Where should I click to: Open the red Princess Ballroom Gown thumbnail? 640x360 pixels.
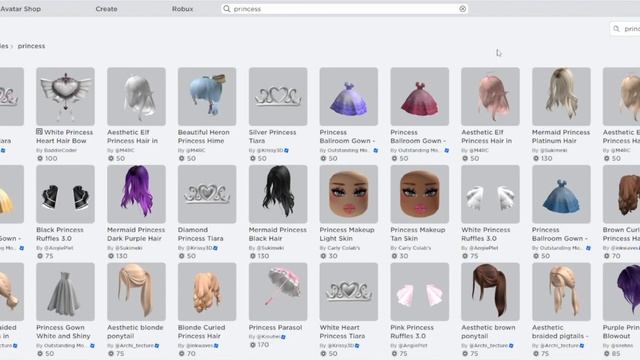point(420,96)
